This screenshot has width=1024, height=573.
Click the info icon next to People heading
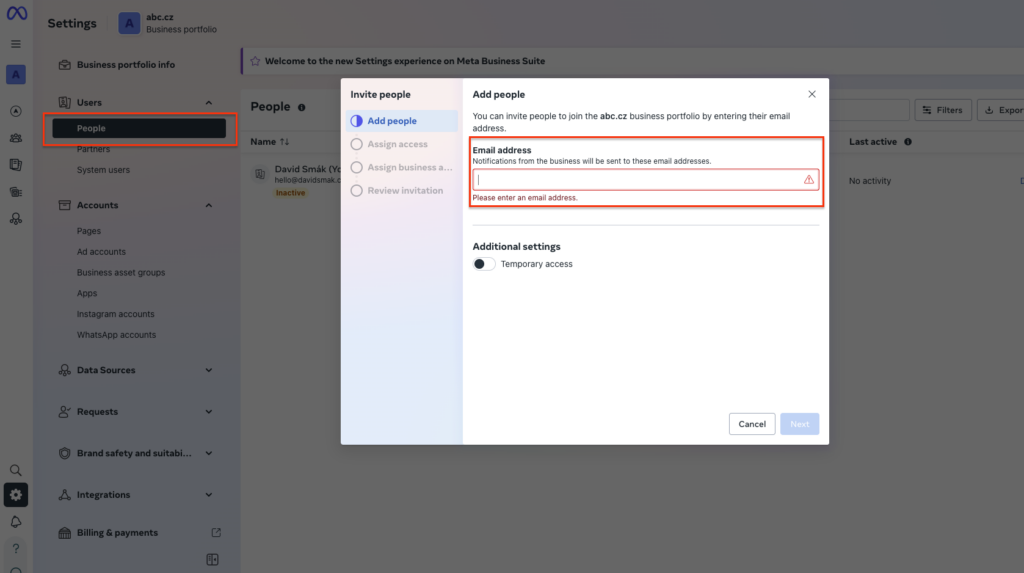(x=302, y=107)
